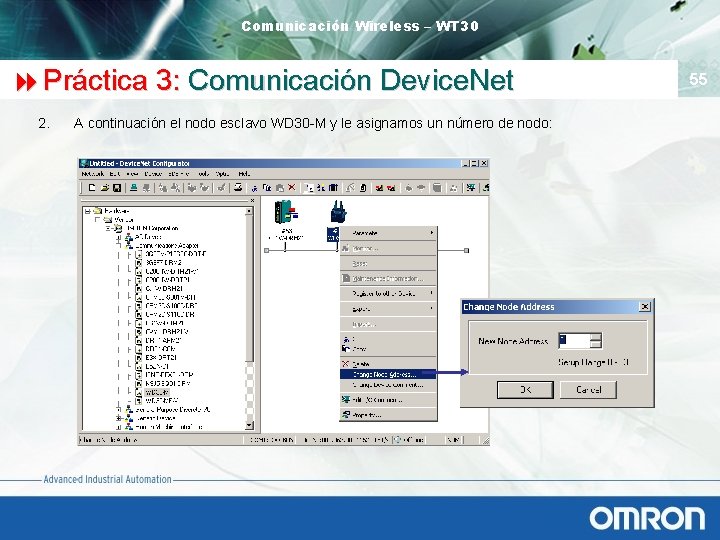720x540 pixels.
Task: Click the green Connect network toolbar icon
Action: tap(134, 187)
